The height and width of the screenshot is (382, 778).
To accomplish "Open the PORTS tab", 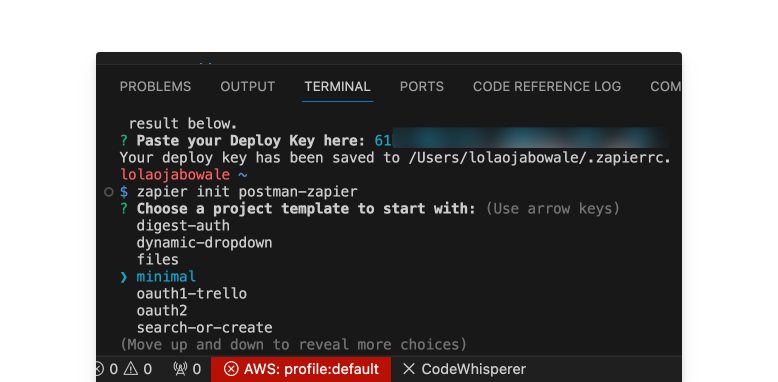I will point(422,87).
